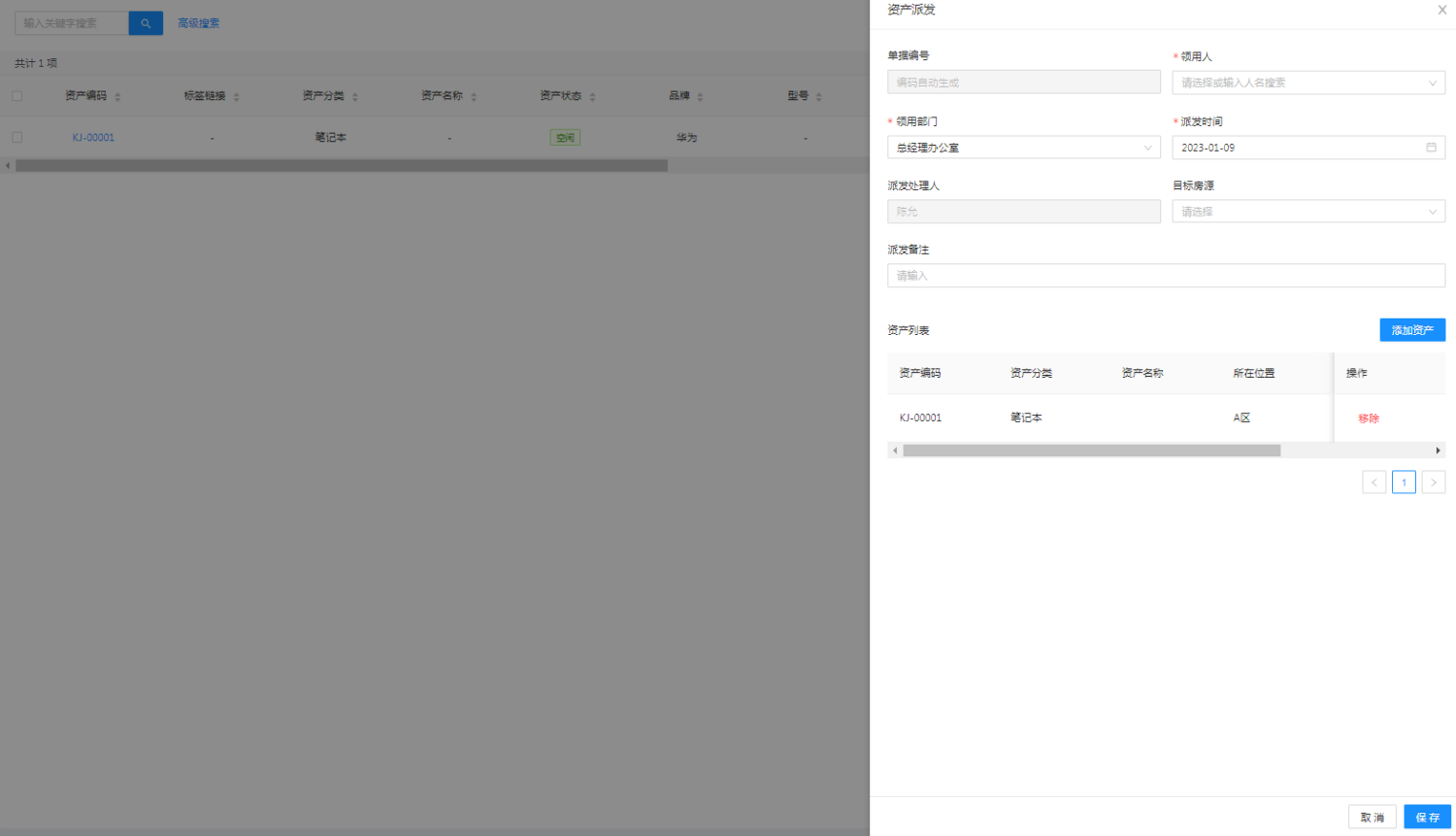Toggle select-all checkbox in table header
The width and height of the screenshot is (1456, 836).
(17, 96)
